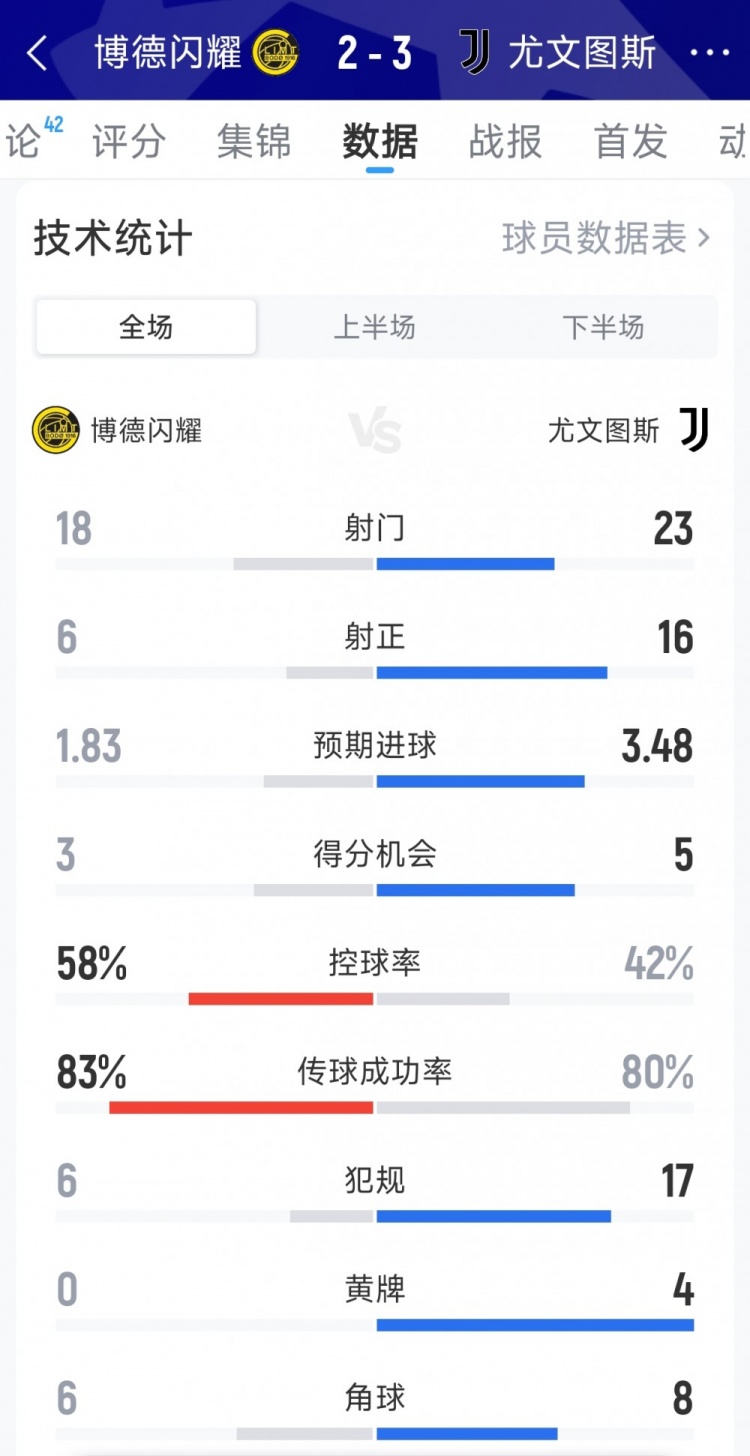Tap the red 控球率 possession bar
Image resolution: width=750 pixels, height=1456 pixels.
[x=281, y=998]
